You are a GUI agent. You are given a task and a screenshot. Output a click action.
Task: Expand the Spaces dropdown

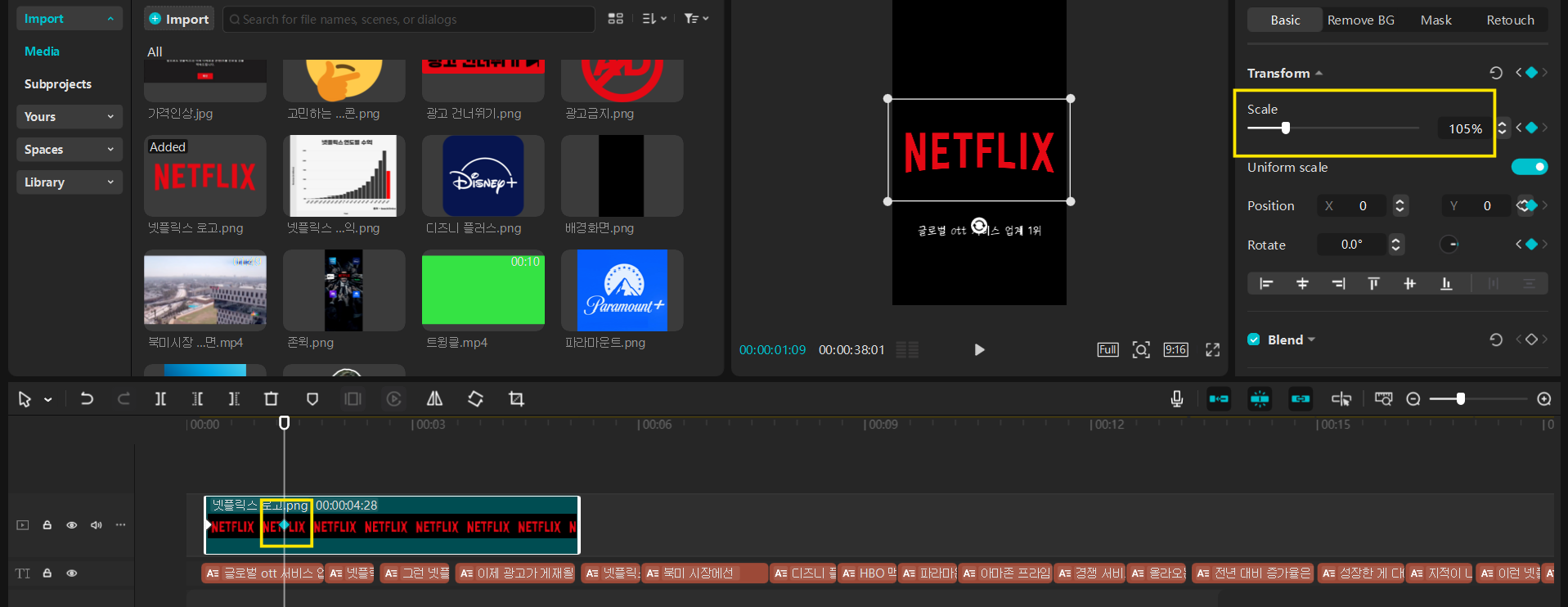coord(70,149)
